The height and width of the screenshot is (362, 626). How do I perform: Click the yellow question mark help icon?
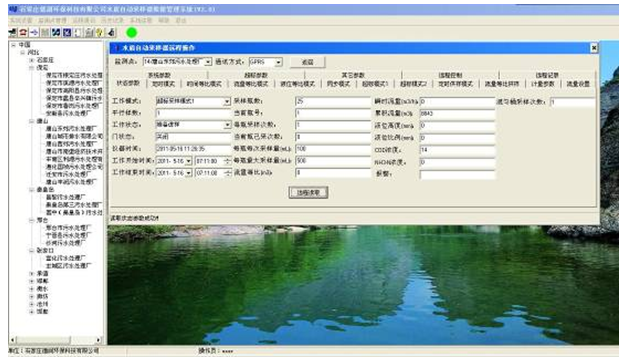click(x=99, y=33)
